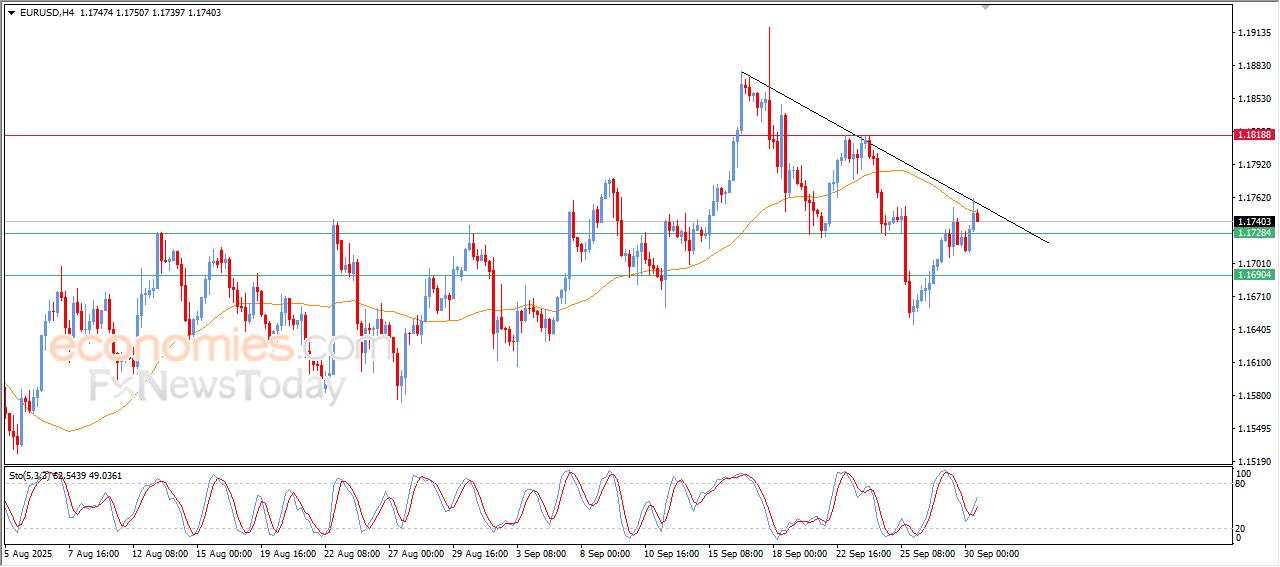Click the 5 Aug 2025 date label
Image resolution: width=1280 pixels, height=567 pixels.
[30, 553]
